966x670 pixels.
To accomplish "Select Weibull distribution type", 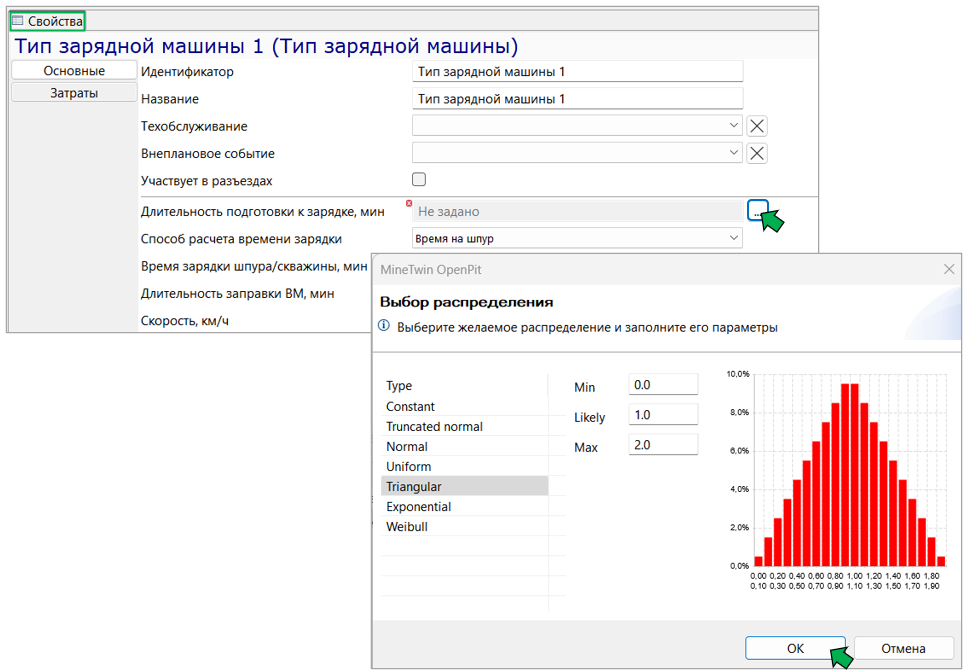I will pyautogui.click(x=465, y=527).
